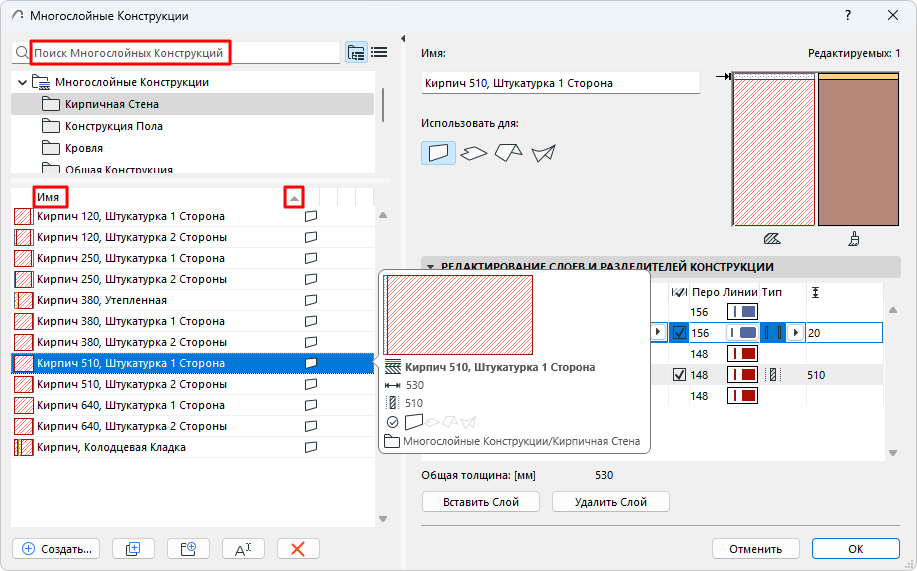Switch to flat list view
This screenshot has width=917, height=571.
click(379, 53)
